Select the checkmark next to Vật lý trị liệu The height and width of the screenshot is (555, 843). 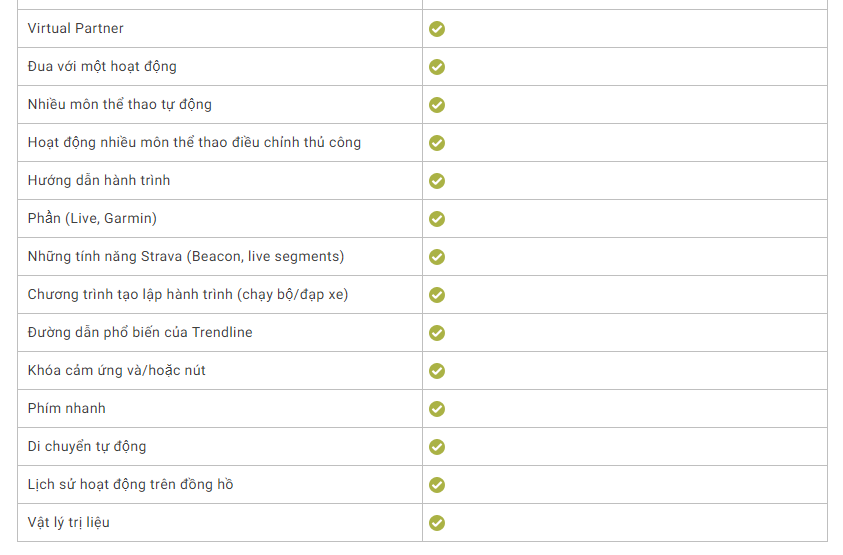(437, 523)
